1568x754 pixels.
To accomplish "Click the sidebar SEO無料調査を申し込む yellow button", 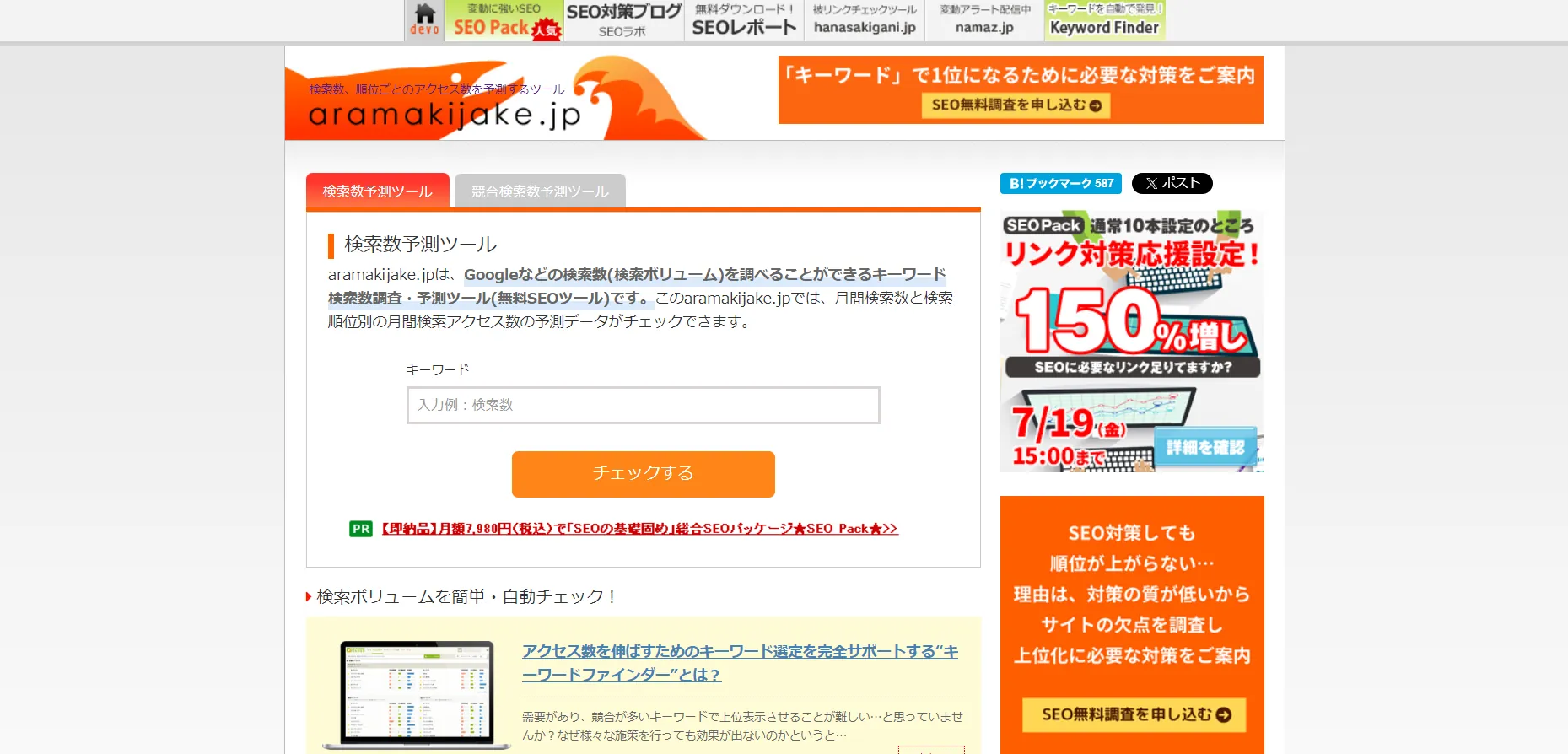I will tap(1134, 715).
